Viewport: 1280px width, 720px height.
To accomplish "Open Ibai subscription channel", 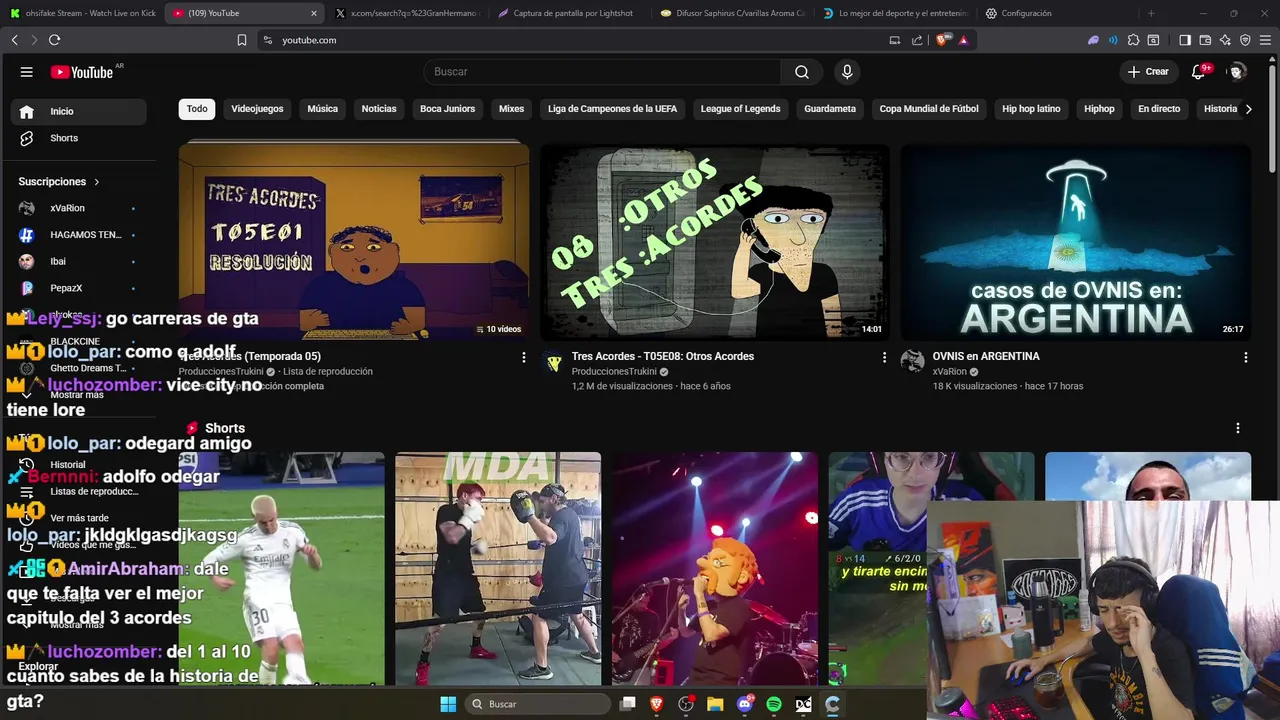I will point(78,261).
